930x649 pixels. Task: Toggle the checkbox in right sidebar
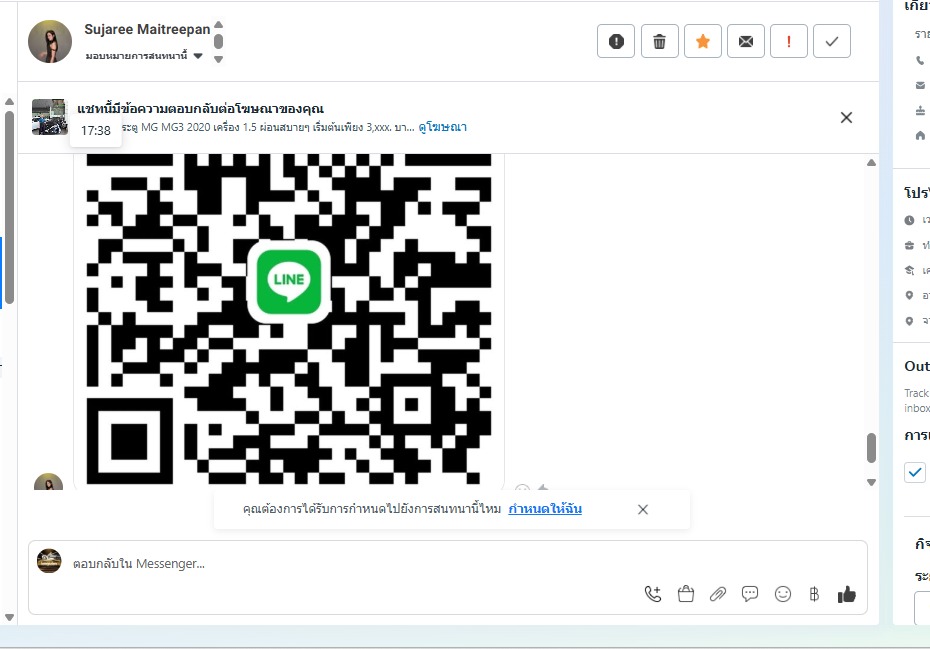[x=915, y=472]
